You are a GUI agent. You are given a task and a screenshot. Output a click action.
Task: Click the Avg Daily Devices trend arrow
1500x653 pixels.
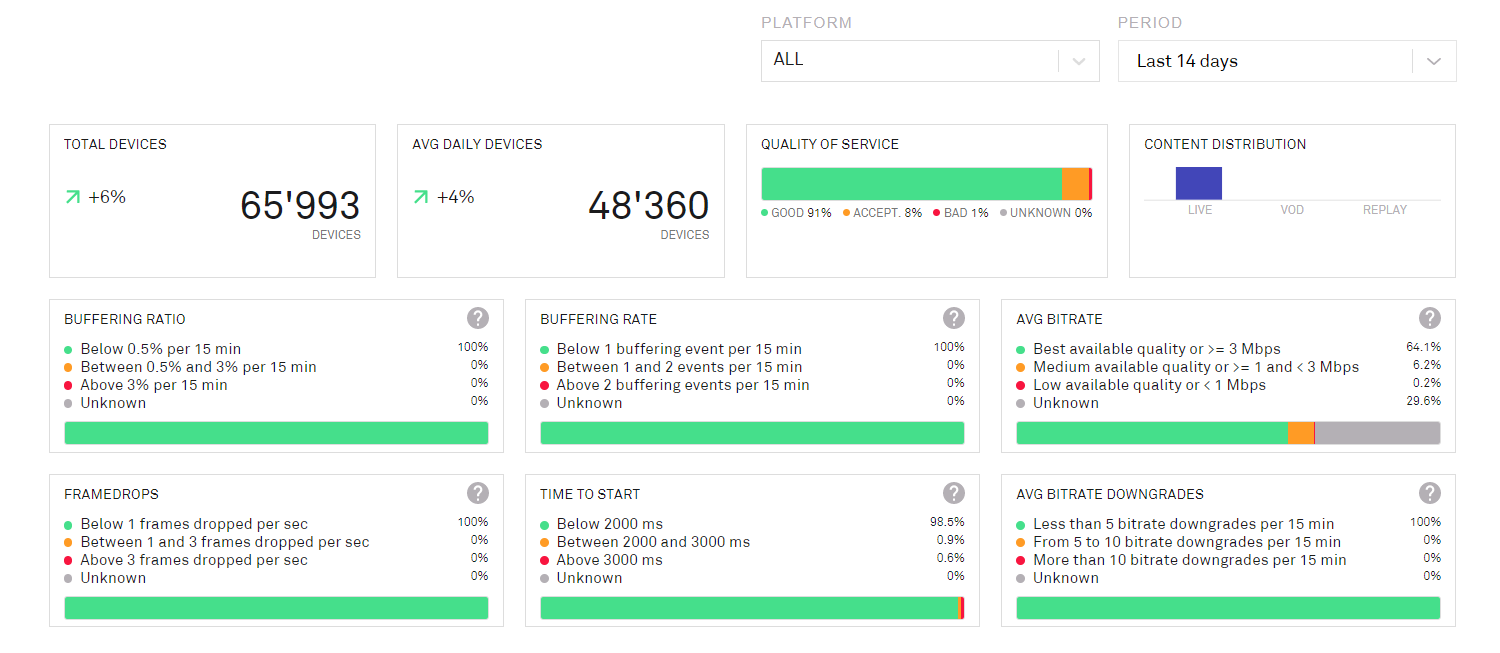[x=420, y=197]
